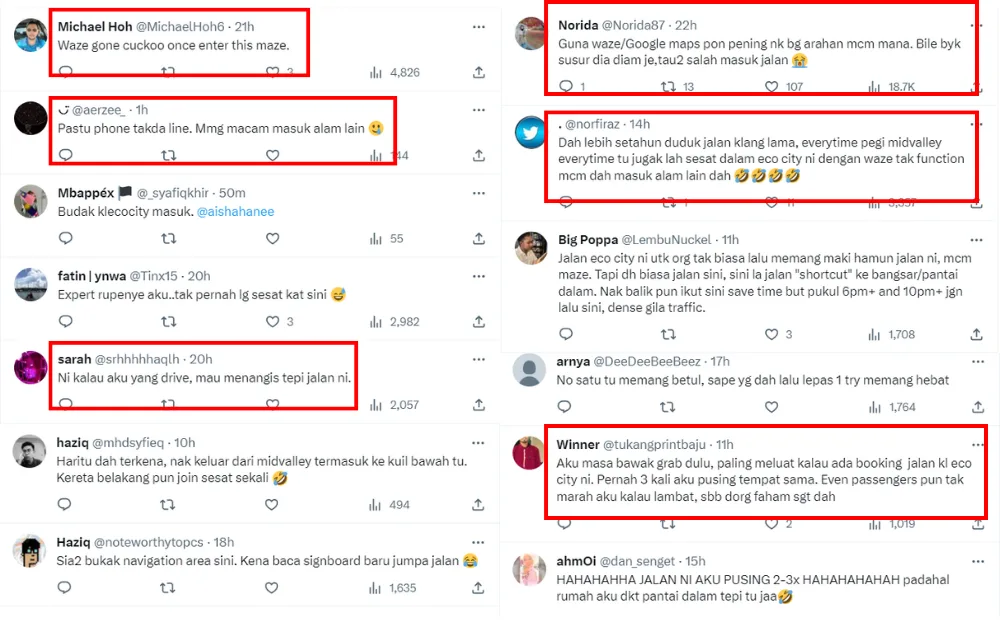1000x623 pixels.
Task: Open the @aishahanee mention link
Action: [235, 212]
